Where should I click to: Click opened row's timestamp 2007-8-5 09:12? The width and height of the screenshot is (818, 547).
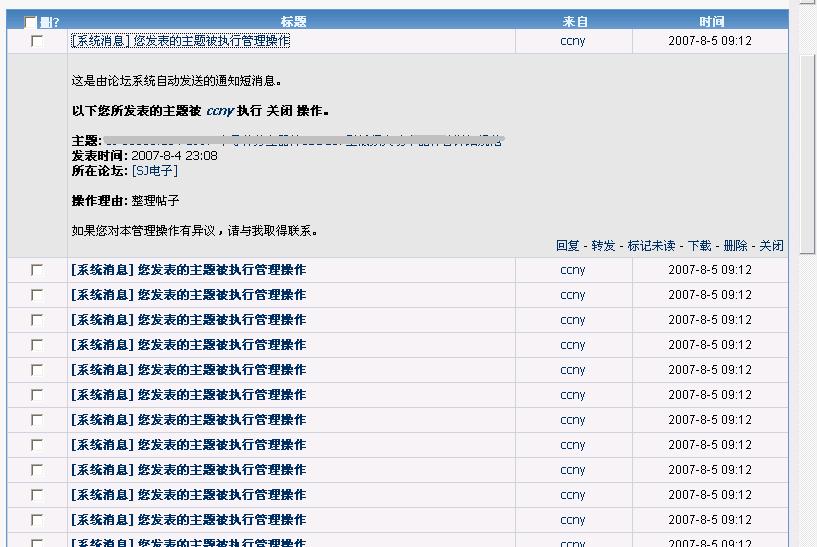coord(710,41)
